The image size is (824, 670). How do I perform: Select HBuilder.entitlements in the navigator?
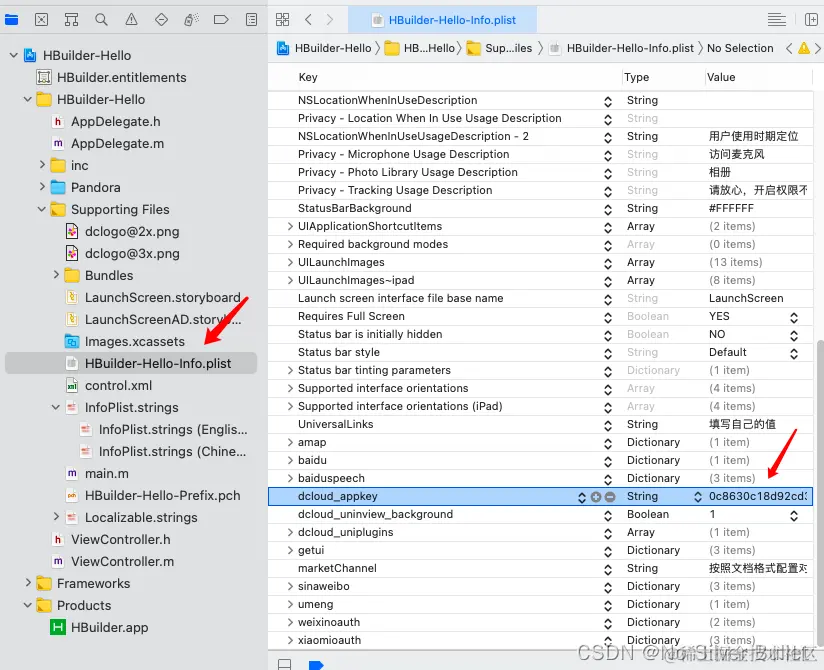click(x=121, y=77)
